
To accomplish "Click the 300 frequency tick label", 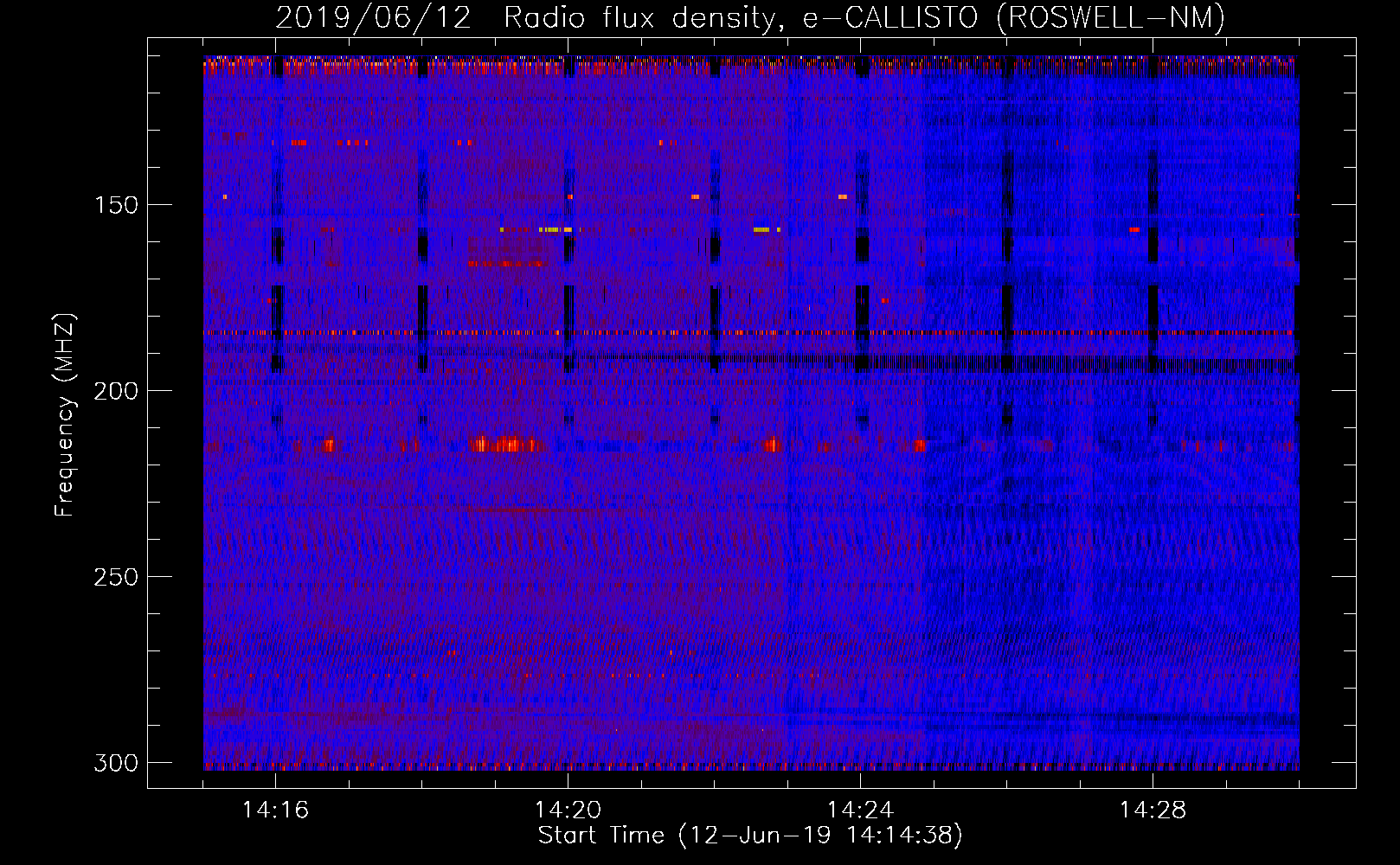I will (x=116, y=763).
